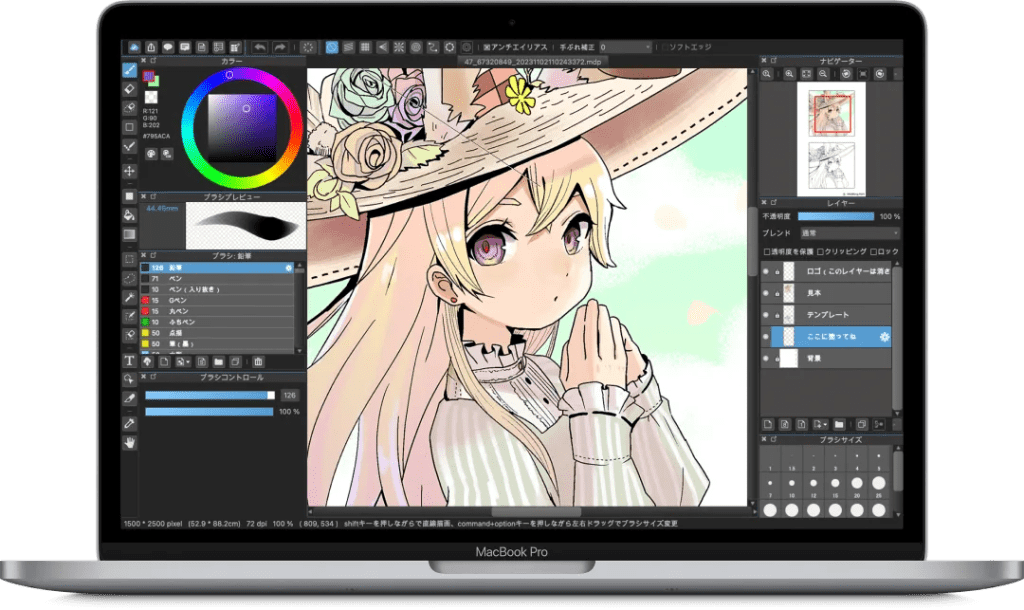Toggle the ソフトエッジ checkbox
This screenshot has height=610, width=1024.
[665, 47]
